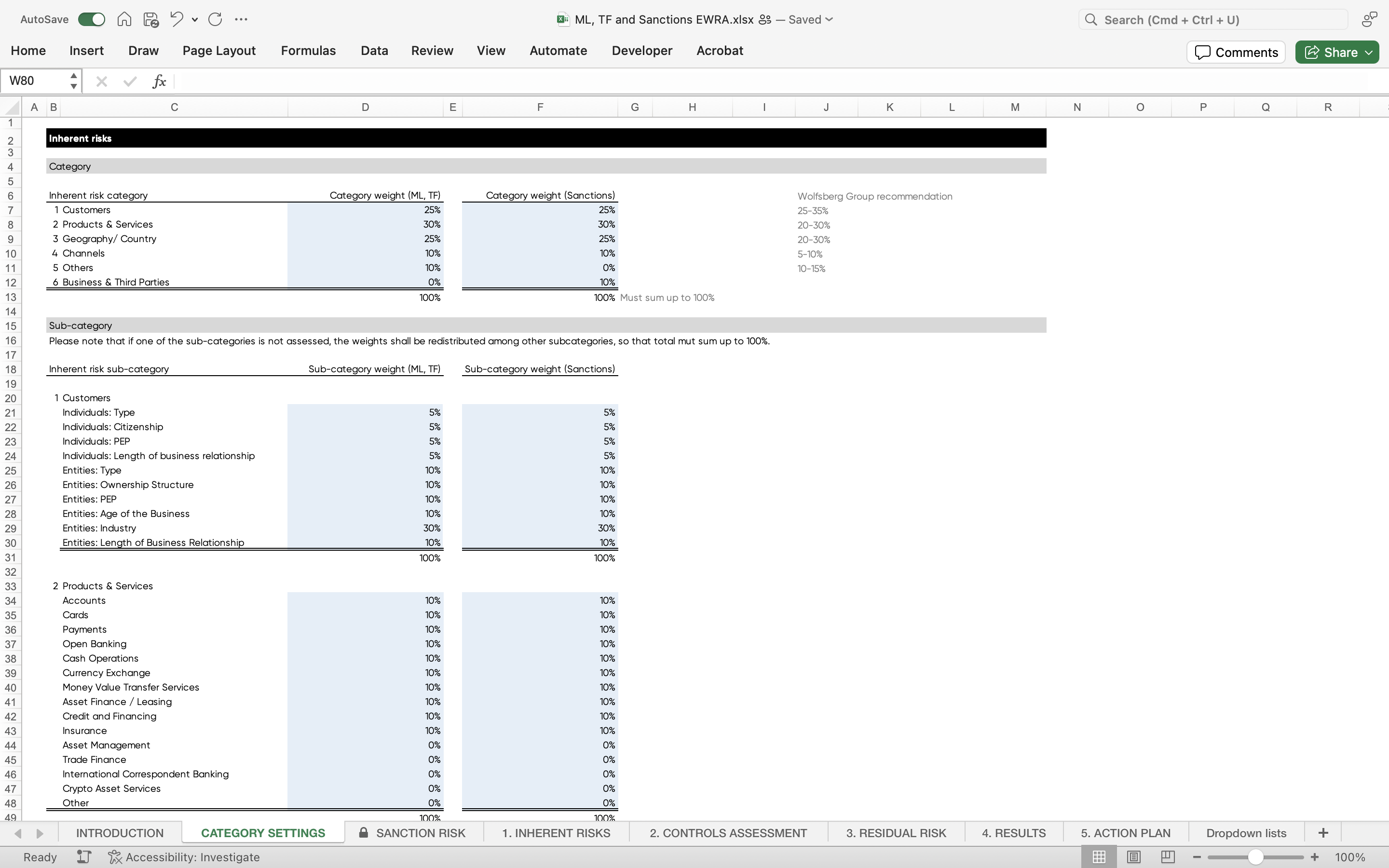Expand the Saved status dropdown

tap(829, 19)
